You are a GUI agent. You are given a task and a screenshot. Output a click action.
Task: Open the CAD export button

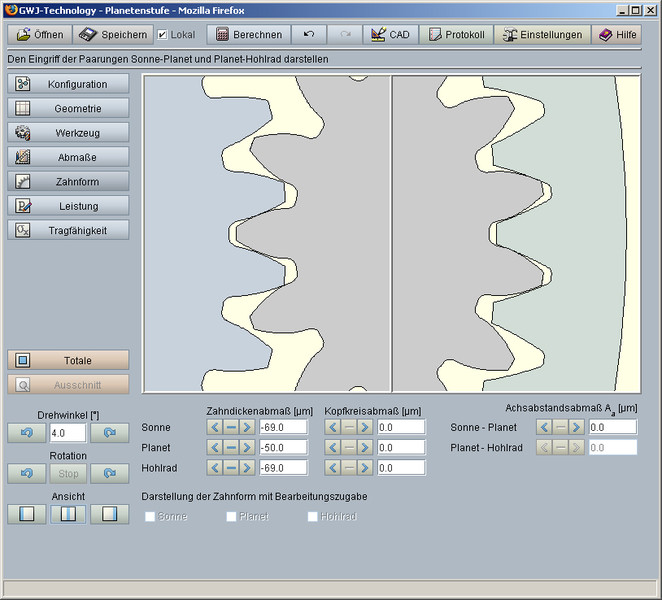pos(389,34)
